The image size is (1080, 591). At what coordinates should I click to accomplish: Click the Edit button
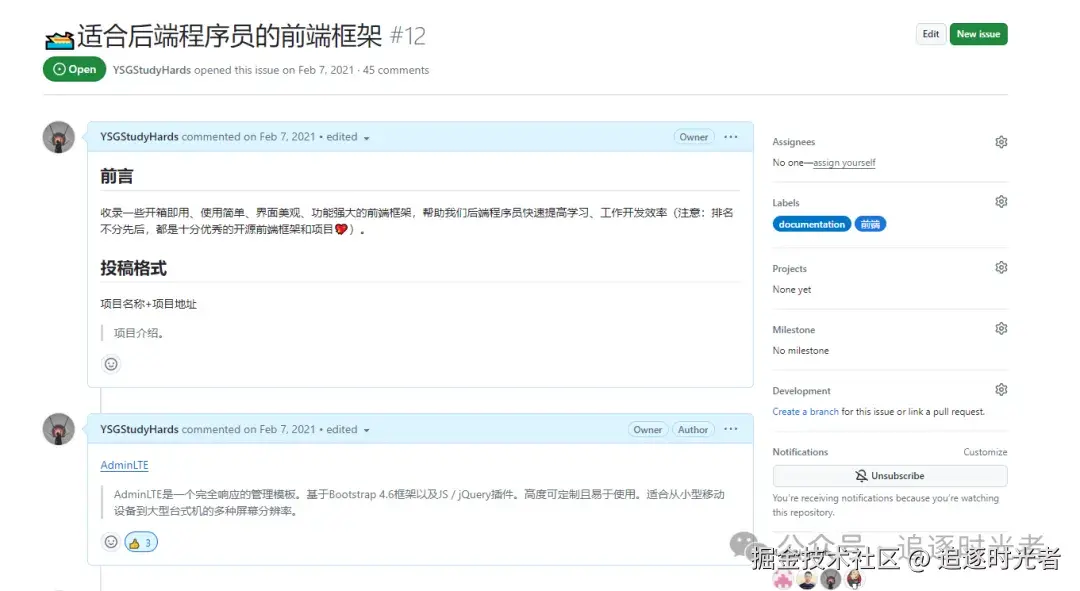(930, 33)
